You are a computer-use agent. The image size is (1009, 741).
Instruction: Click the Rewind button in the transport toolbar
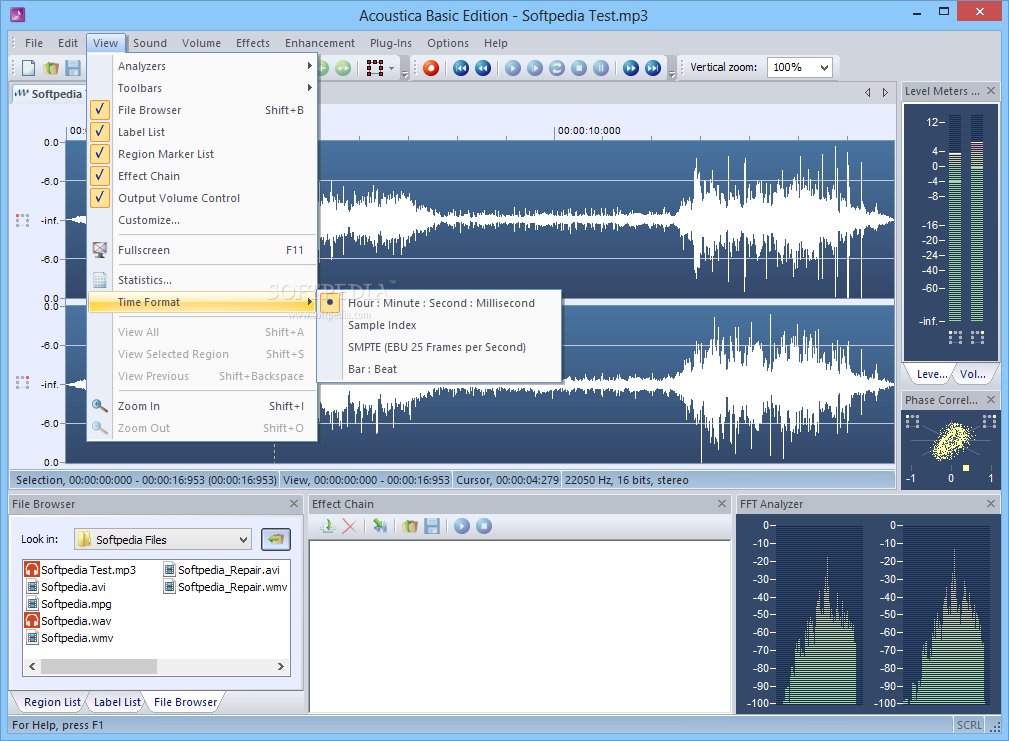click(483, 68)
